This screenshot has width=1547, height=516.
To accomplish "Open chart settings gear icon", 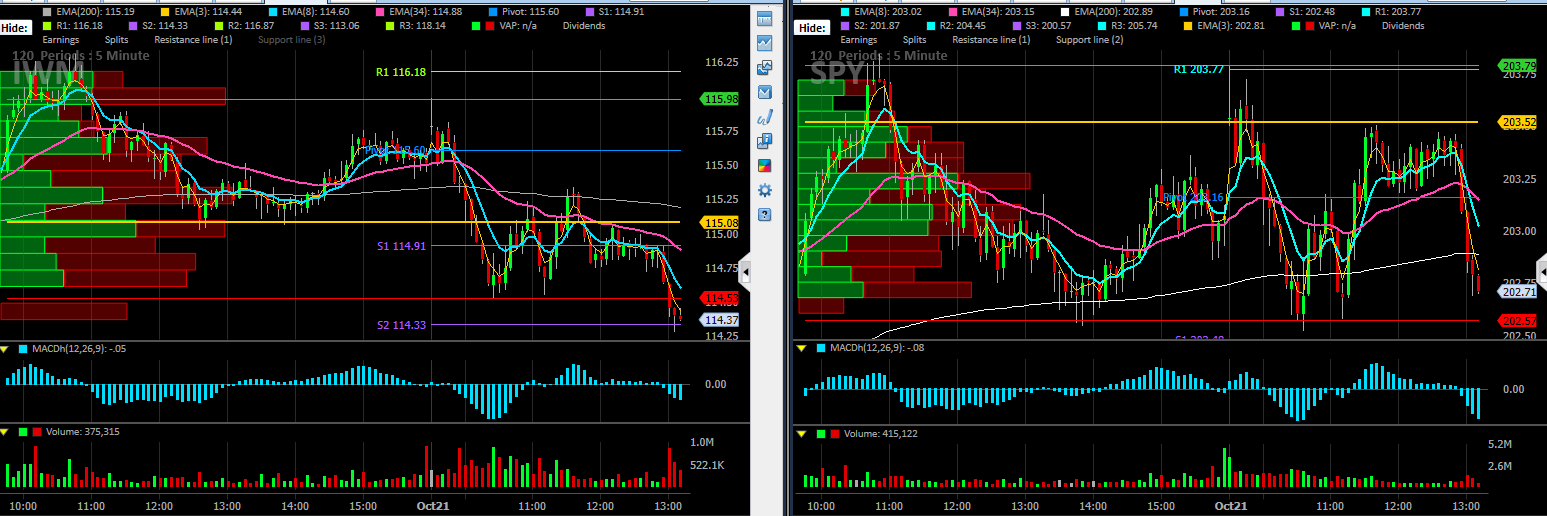I will point(765,190).
